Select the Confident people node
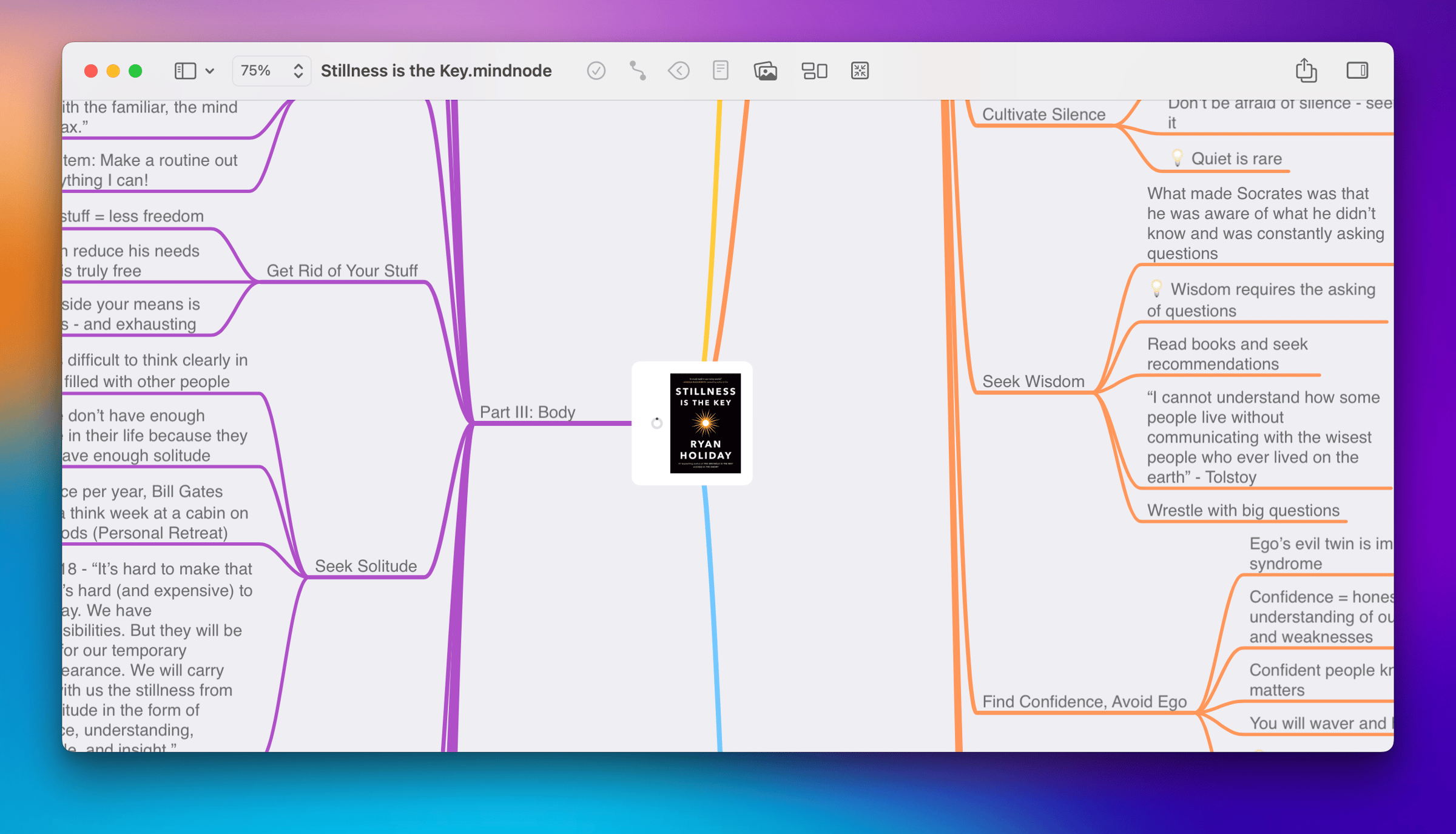Screen dimensions: 1456x834 click(x=1321, y=679)
